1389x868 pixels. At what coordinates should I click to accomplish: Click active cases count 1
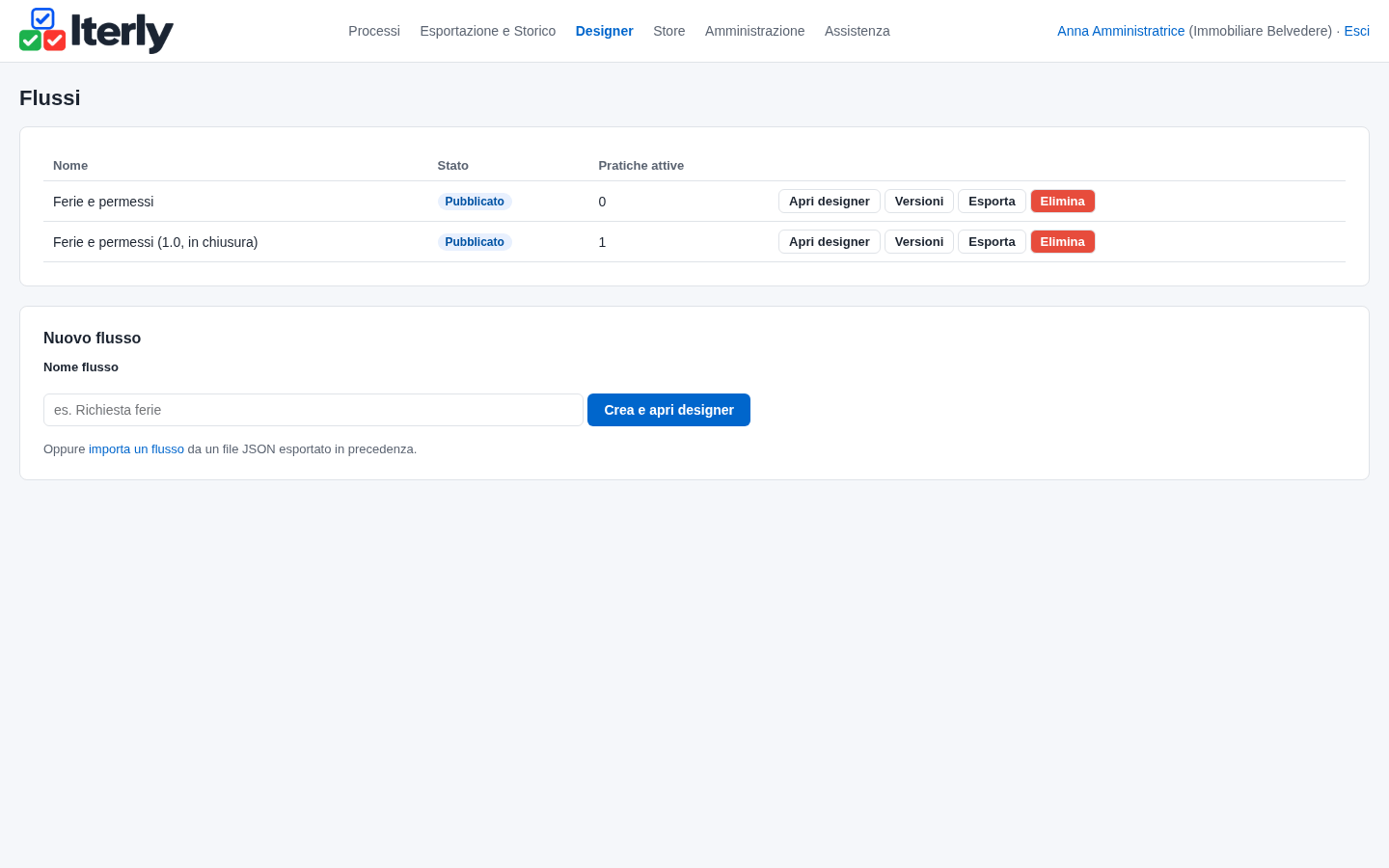tap(603, 242)
